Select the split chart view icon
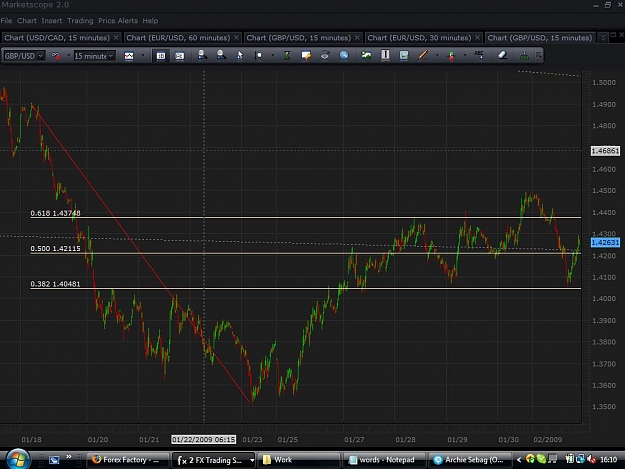Image resolution: width=625 pixels, height=469 pixels. [180, 56]
